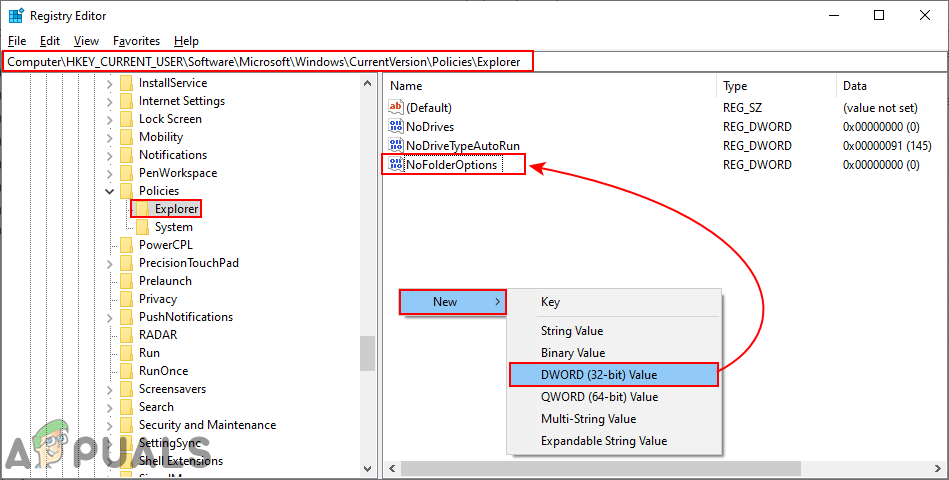Click the PenWorkspace folder icon

pyautogui.click(x=126, y=173)
